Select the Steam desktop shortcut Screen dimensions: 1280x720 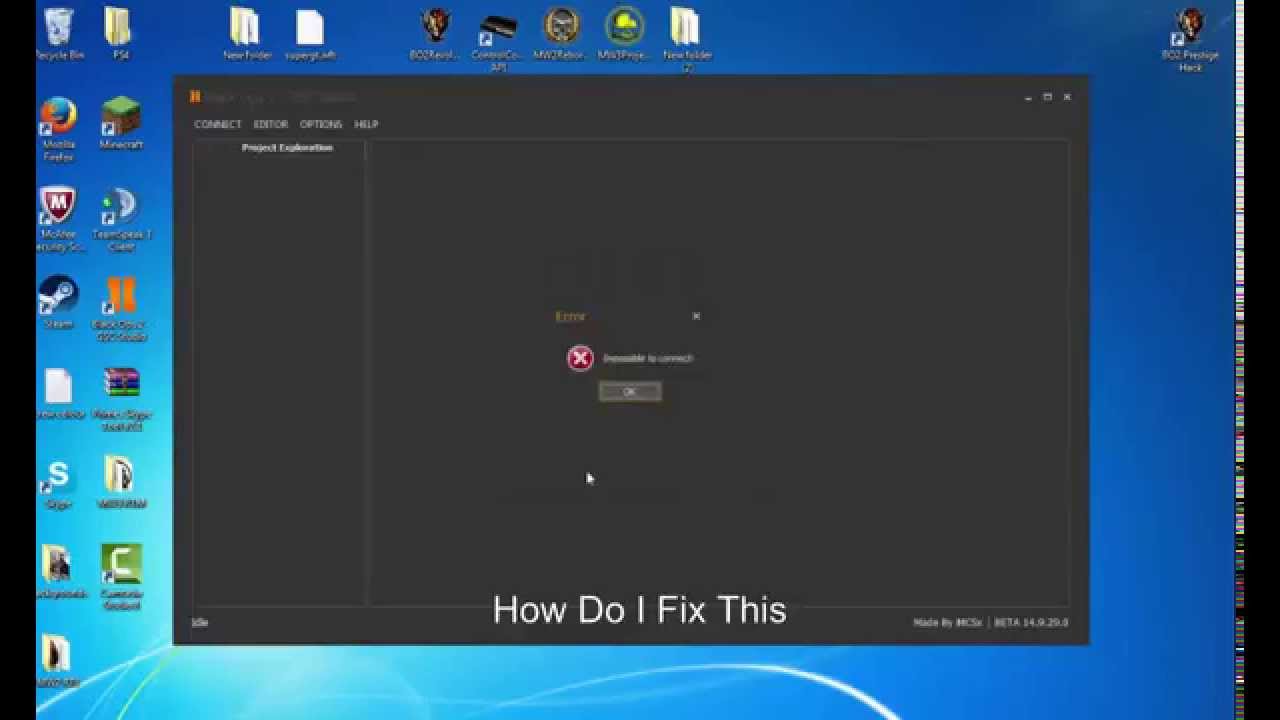58,302
